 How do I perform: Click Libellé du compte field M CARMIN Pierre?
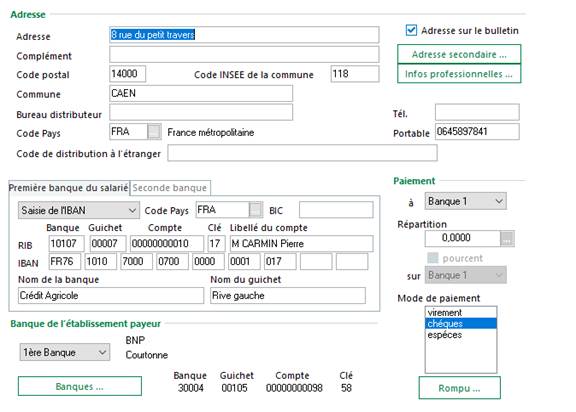pyautogui.click(x=301, y=243)
